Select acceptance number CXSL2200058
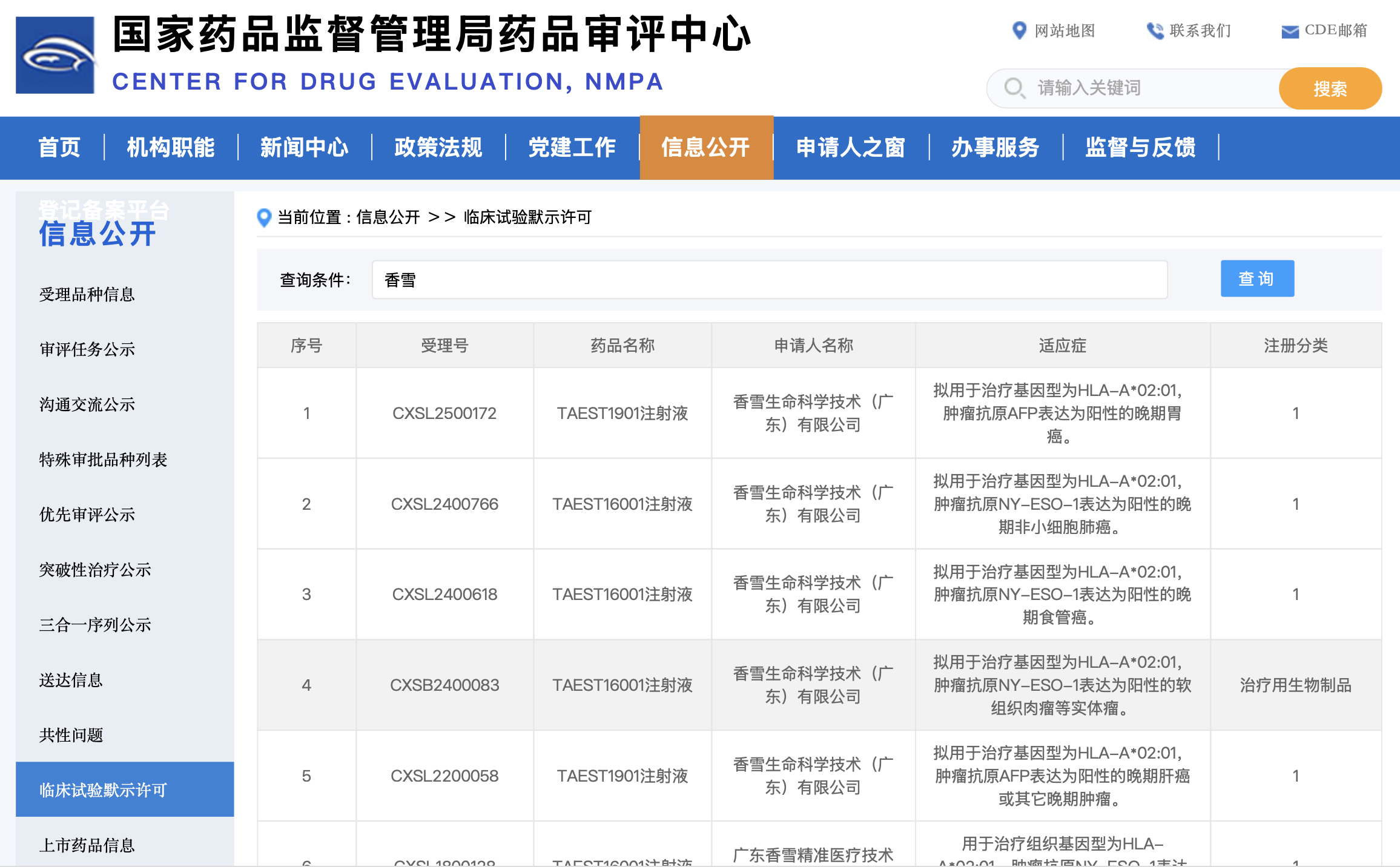Viewport: 1400px width, 867px height. (x=444, y=776)
